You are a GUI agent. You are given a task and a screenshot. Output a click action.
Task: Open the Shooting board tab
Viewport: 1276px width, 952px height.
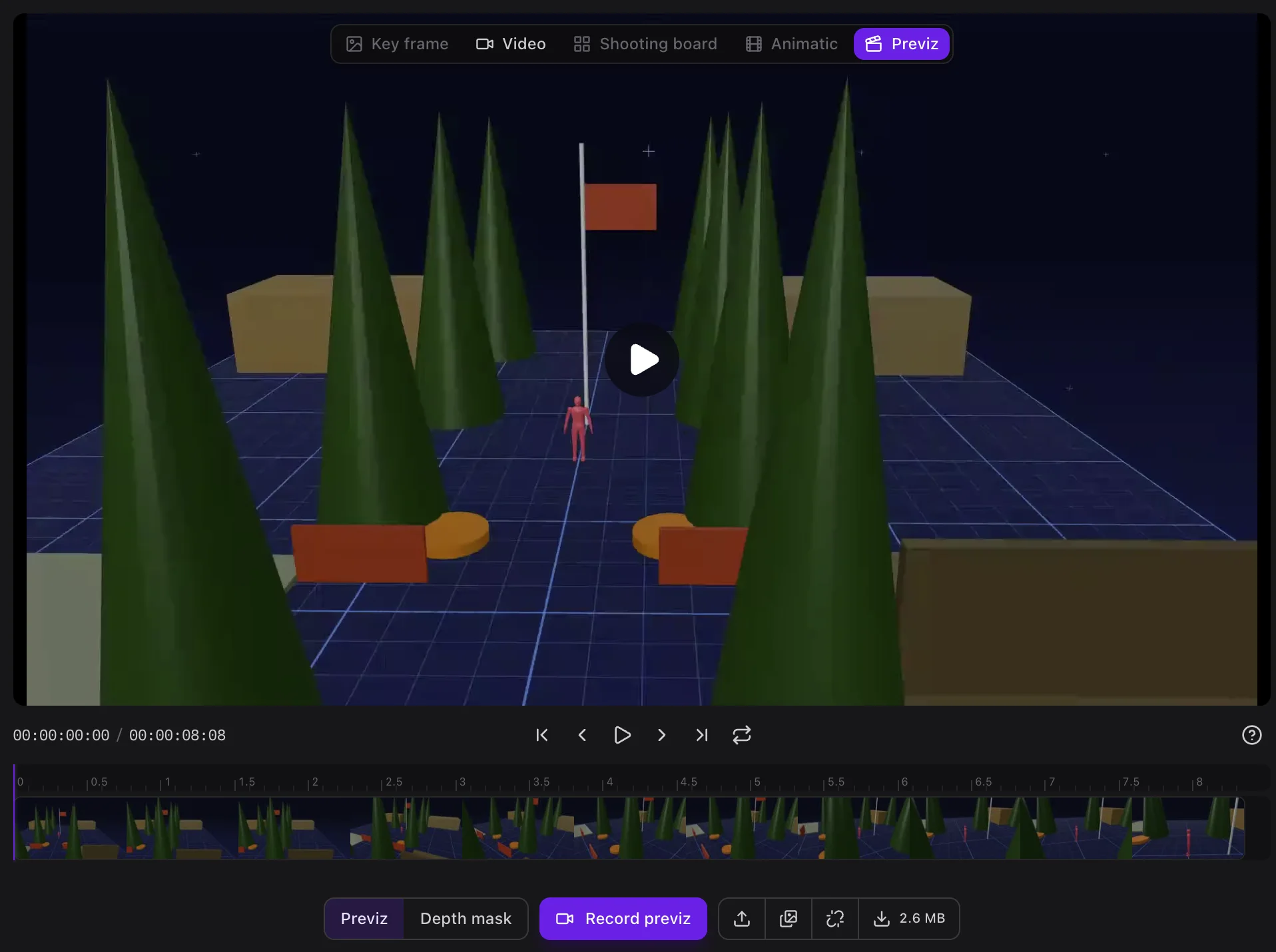645,44
